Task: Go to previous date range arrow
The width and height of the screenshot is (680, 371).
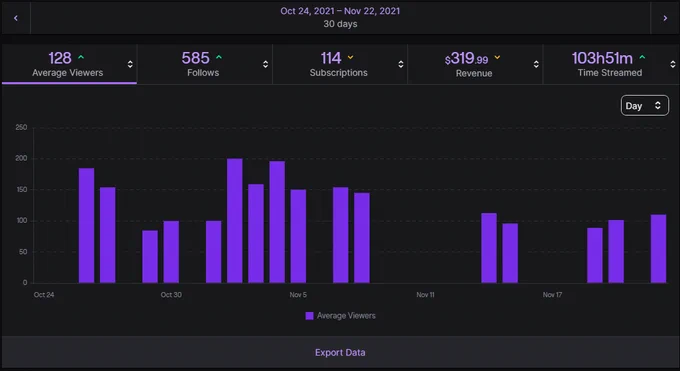Action: [16, 18]
